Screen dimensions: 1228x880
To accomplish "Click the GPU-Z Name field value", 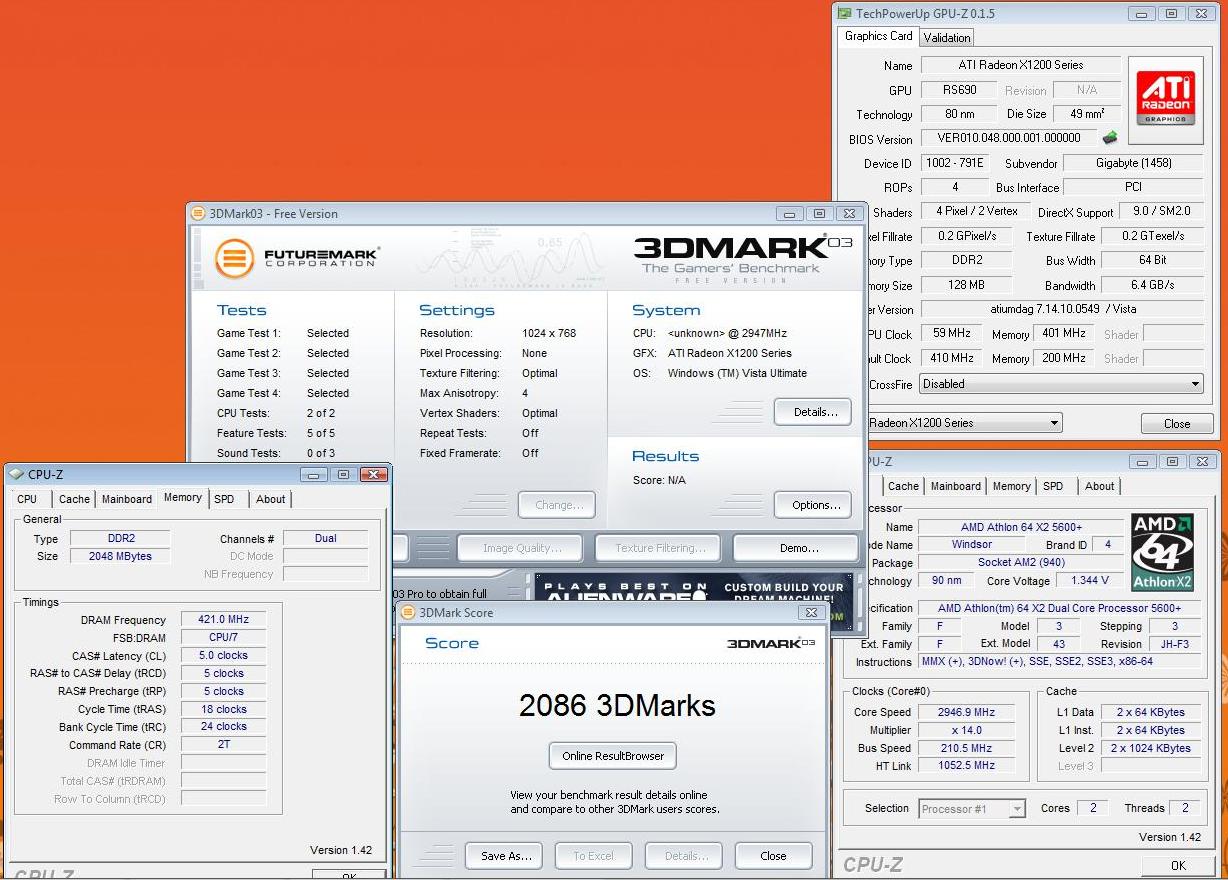I will click(1021, 65).
